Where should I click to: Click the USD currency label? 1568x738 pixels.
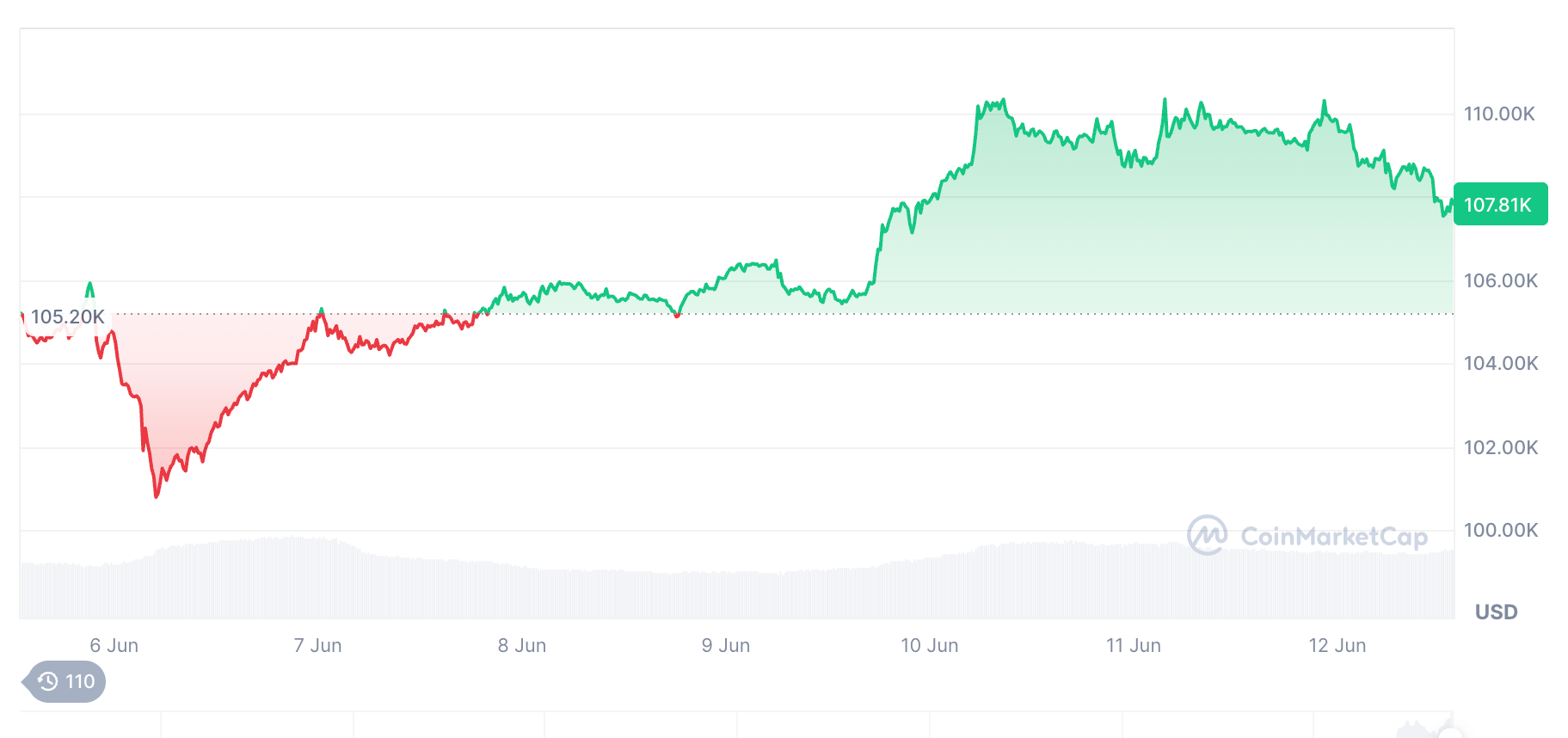[x=1496, y=612]
